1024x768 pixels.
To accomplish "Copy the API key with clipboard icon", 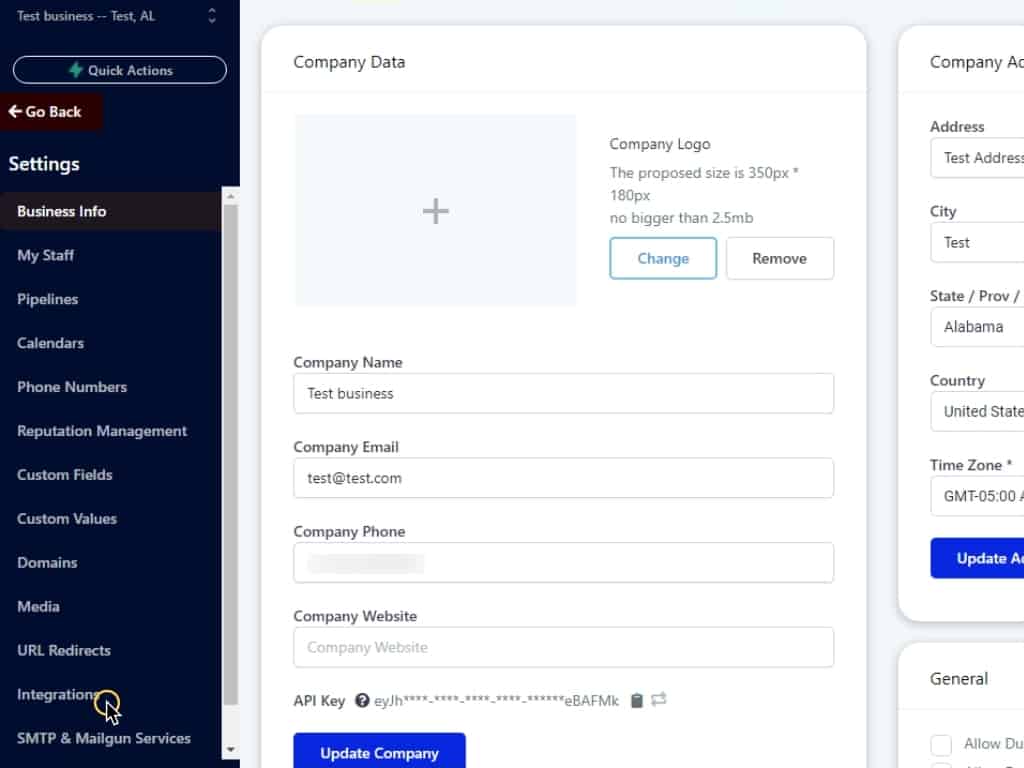I will click(x=637, y=701).
